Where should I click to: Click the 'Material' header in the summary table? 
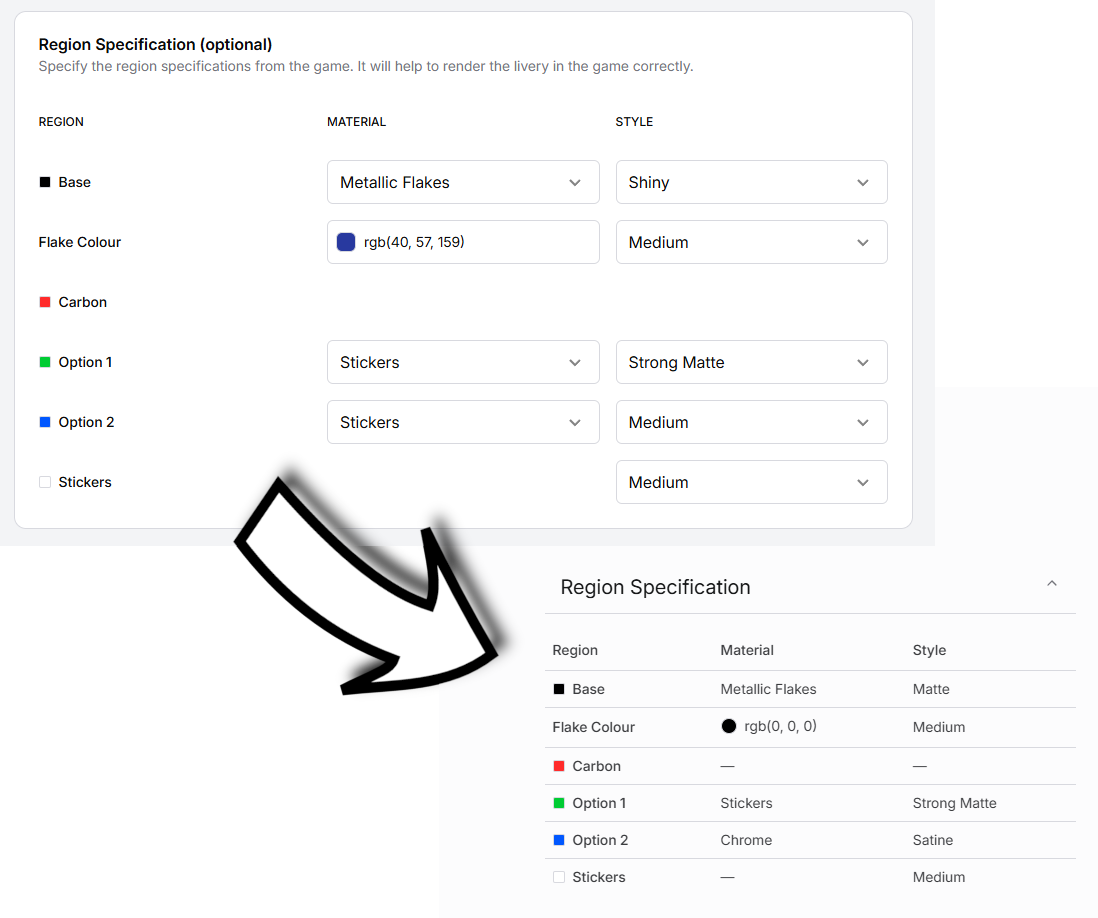click(x=747, y=650)
